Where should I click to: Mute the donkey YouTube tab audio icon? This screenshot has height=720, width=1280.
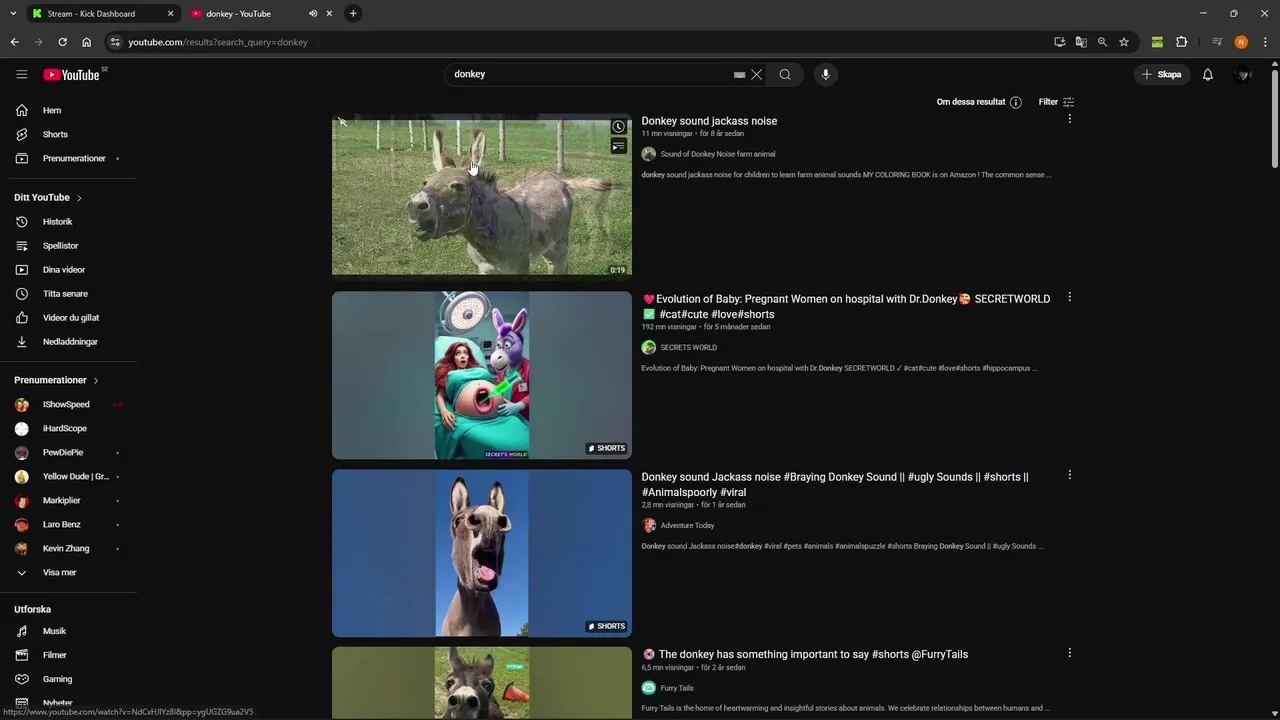[x=313, y=14]
